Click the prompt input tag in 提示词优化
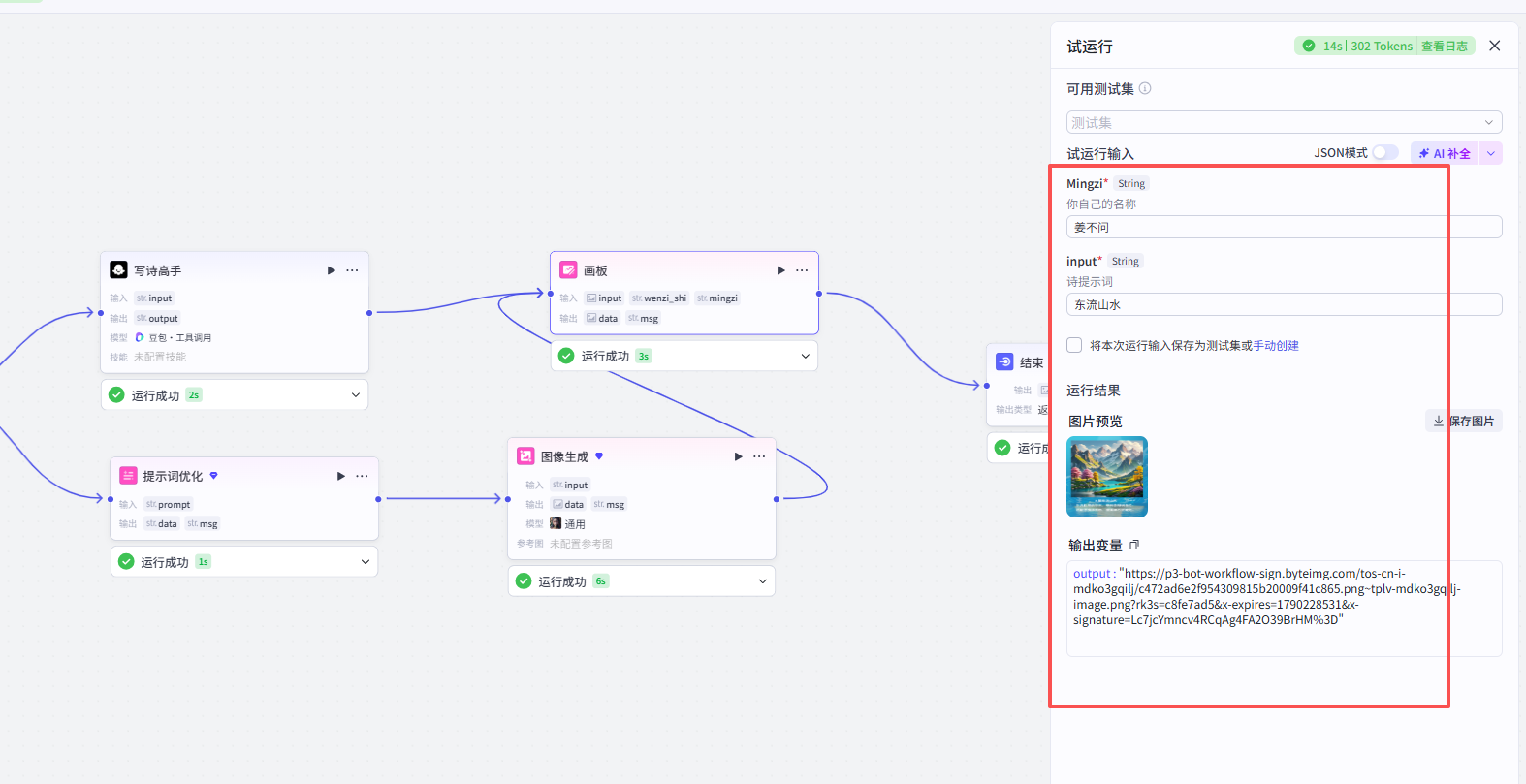The height and width of the screenshot is (784, 1526). point(168,504)
